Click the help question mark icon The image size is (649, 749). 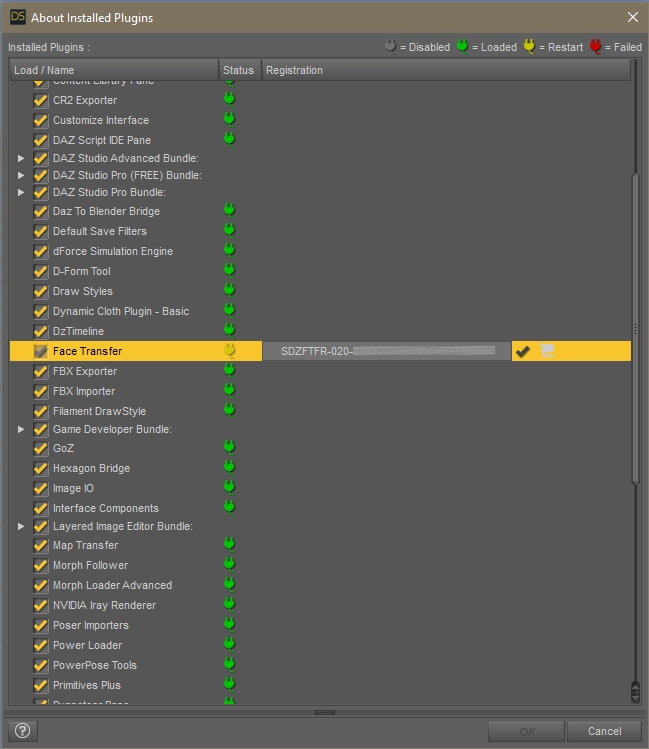coord(22,730)
